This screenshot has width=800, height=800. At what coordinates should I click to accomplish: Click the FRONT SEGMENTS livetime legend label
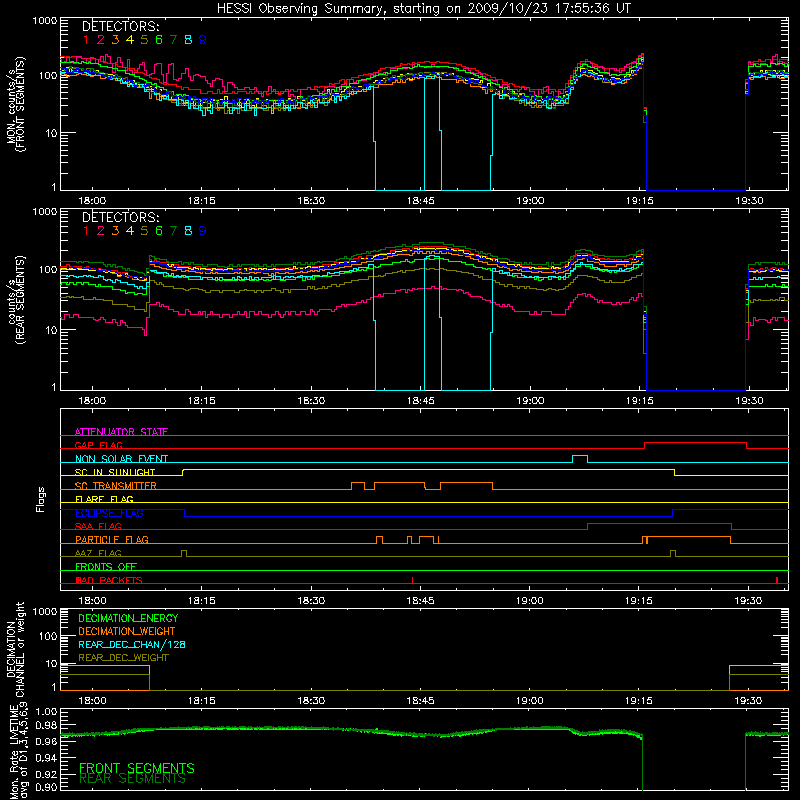tap(137, 768)
